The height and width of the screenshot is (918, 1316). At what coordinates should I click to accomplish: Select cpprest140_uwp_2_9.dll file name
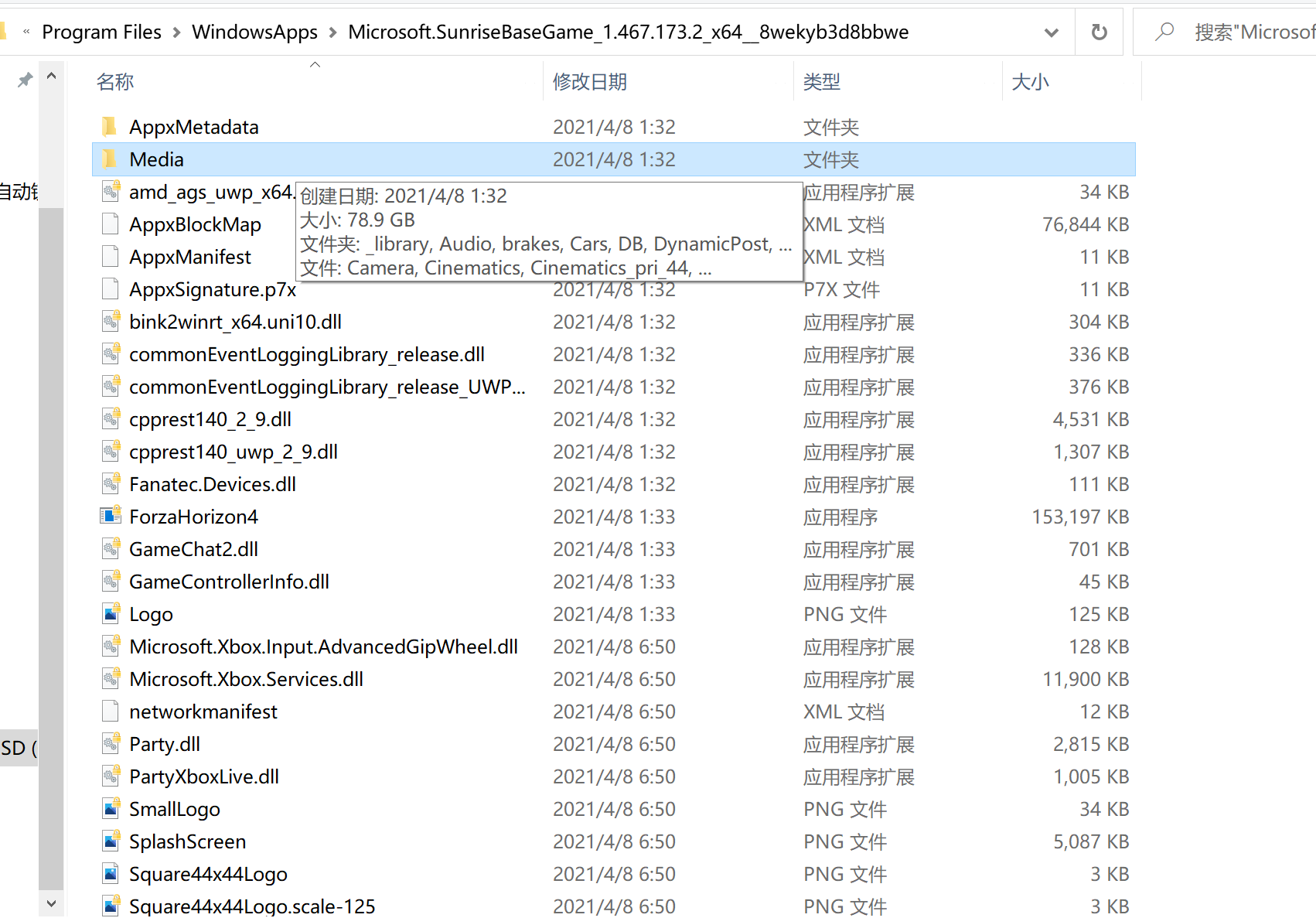tap(234, 452)
